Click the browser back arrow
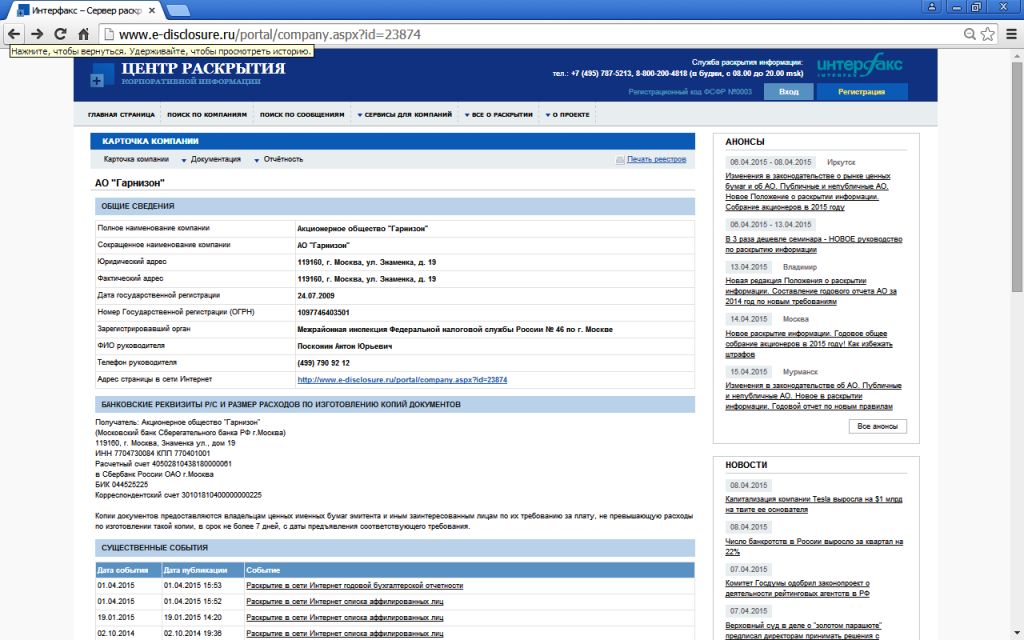 (x=13, y=33)
